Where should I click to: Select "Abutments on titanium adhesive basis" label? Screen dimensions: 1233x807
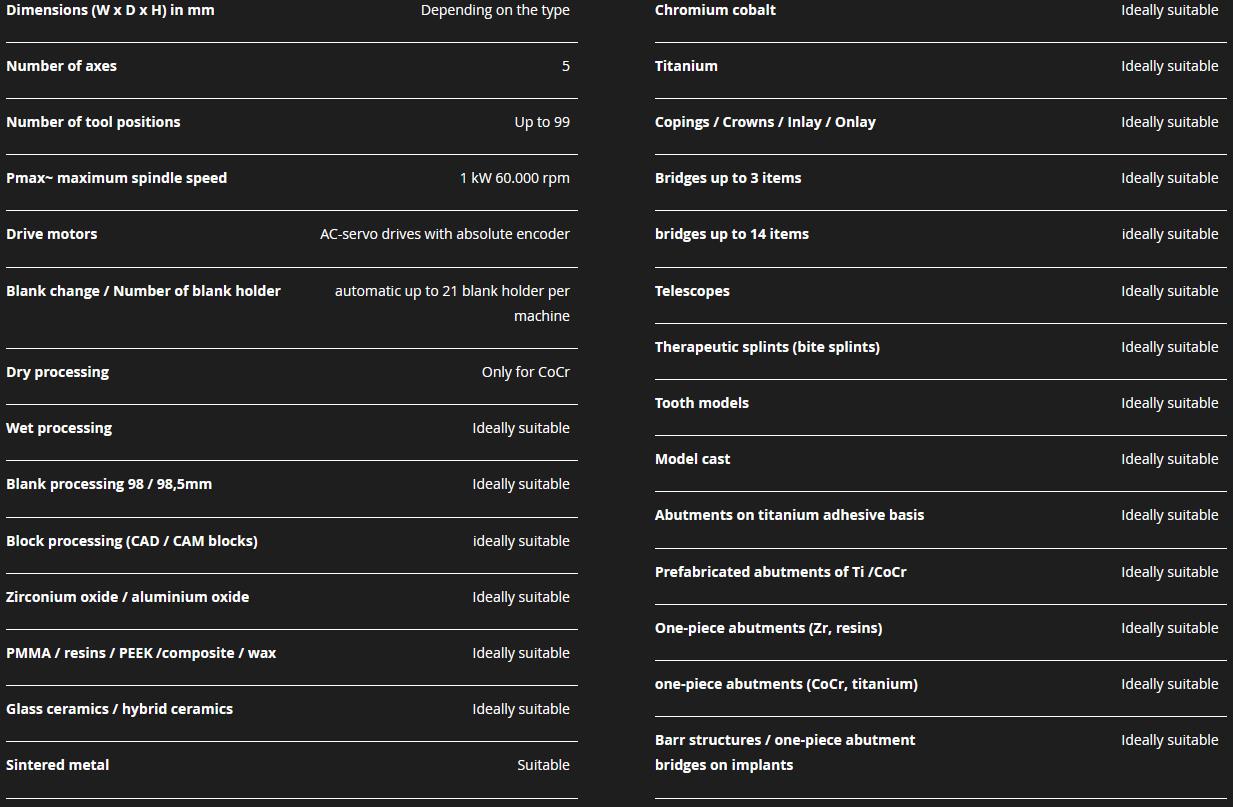coord(789,515)
